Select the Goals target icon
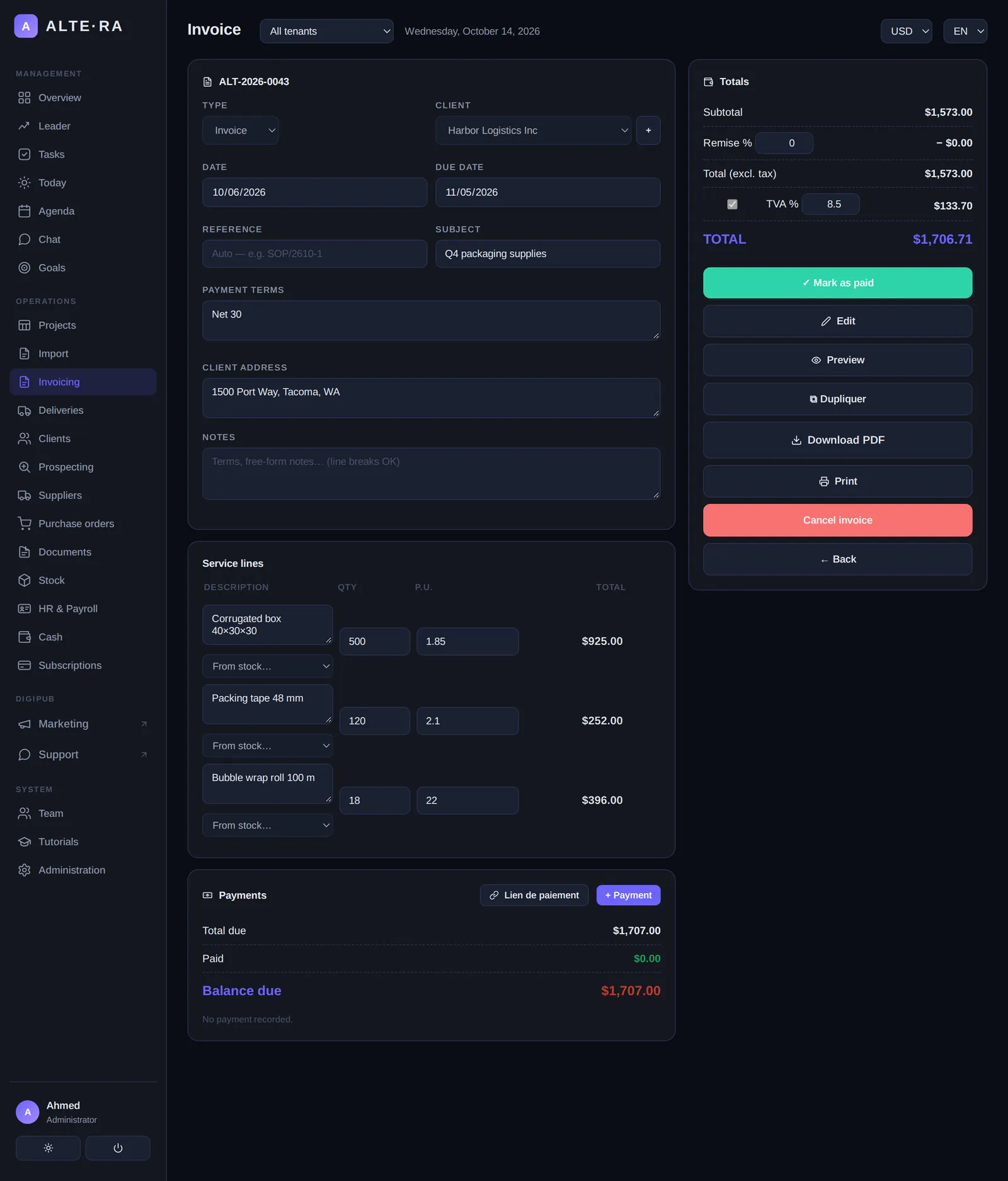This screenshot has height=1181, width=1008. point(24,268)
